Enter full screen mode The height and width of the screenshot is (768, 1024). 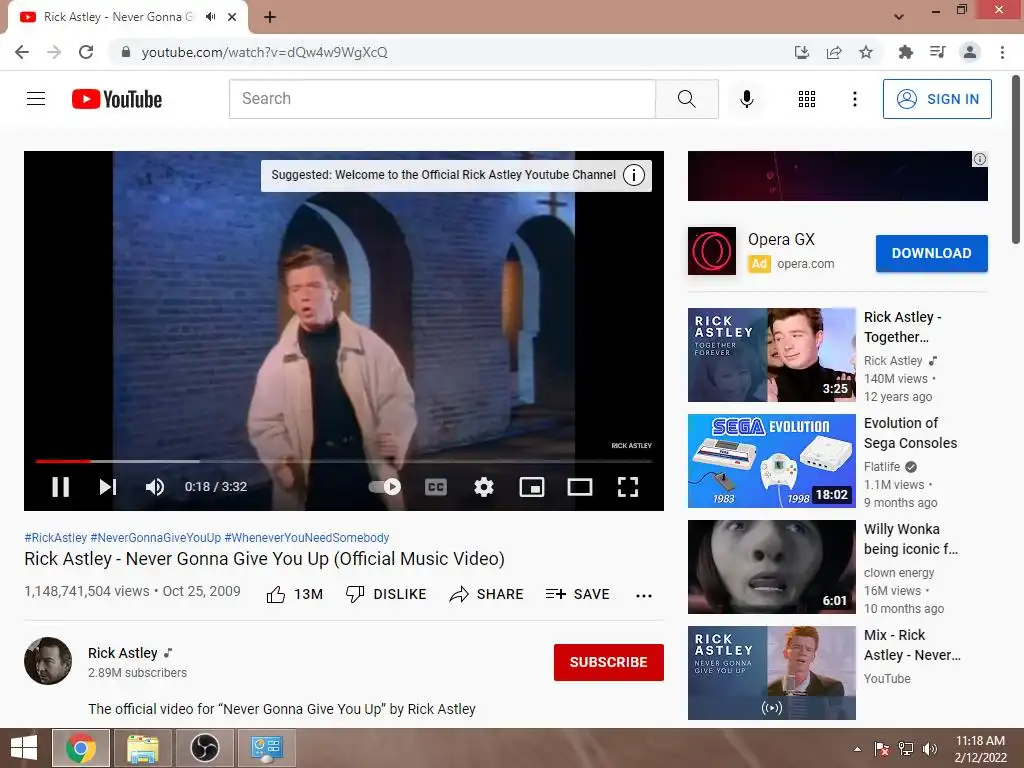point(628,487)
